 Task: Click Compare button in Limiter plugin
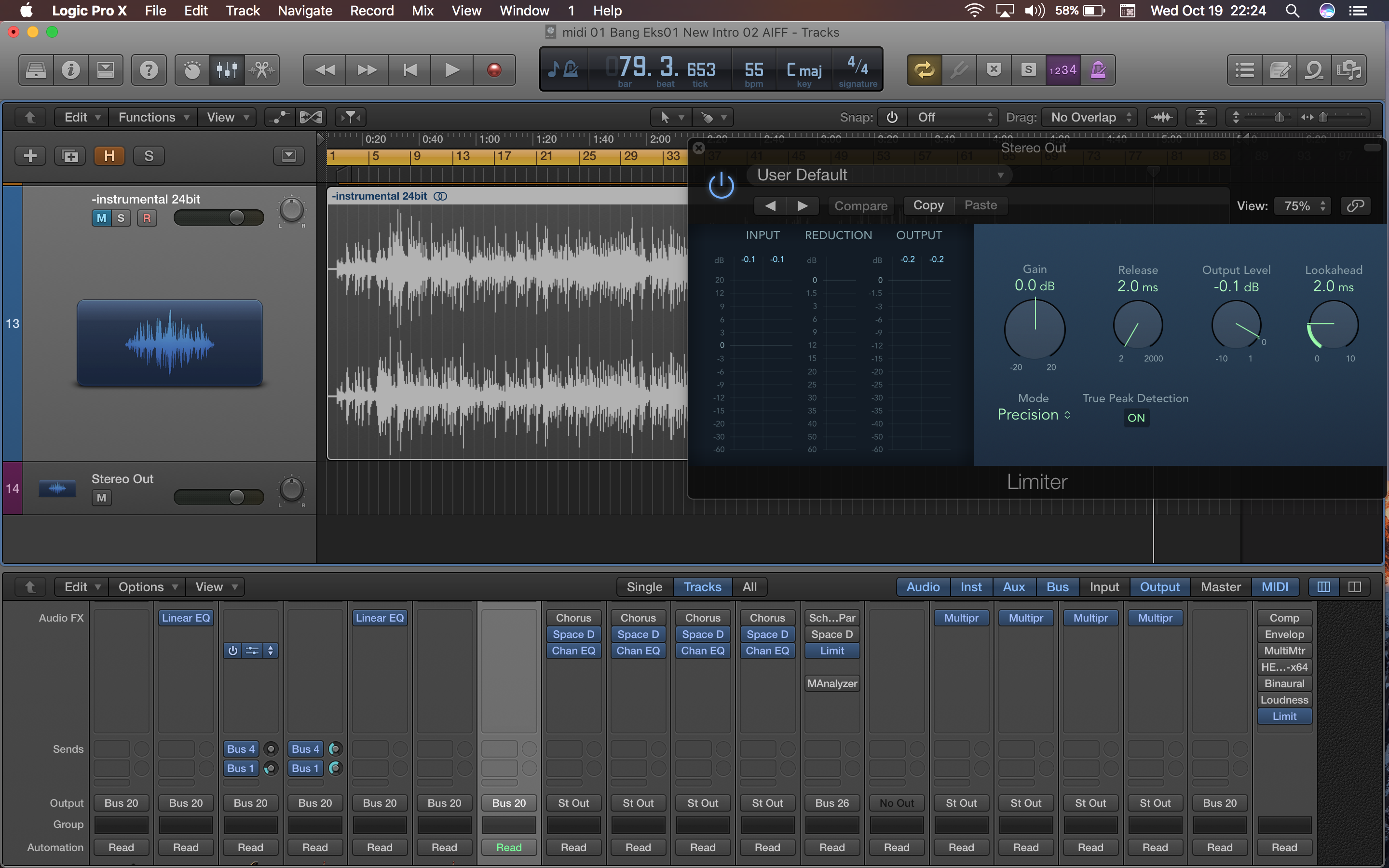tap(860, 205)
